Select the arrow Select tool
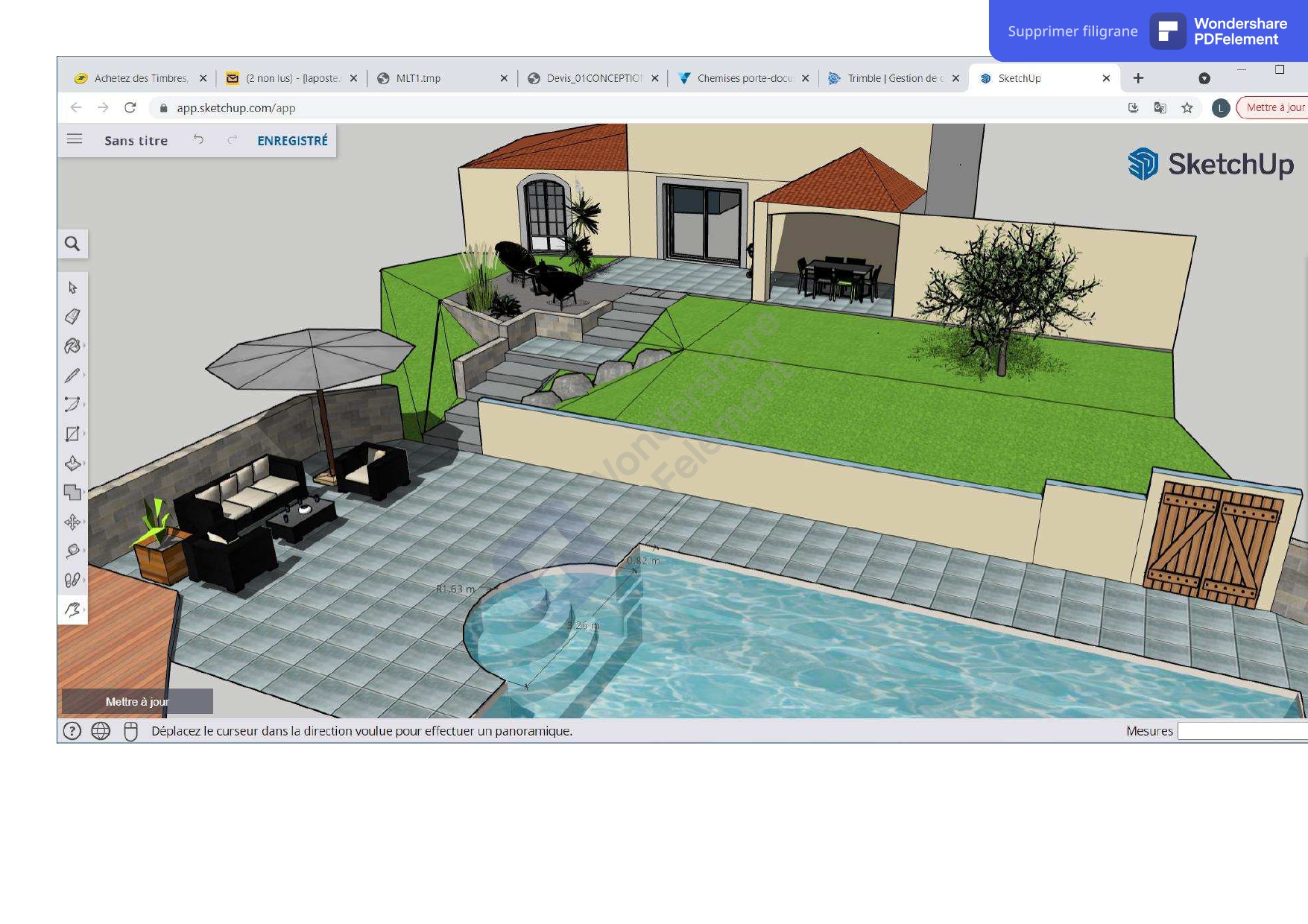This screenshot has width=1308, height=924. pyautogui.click(x=72, y=288)
